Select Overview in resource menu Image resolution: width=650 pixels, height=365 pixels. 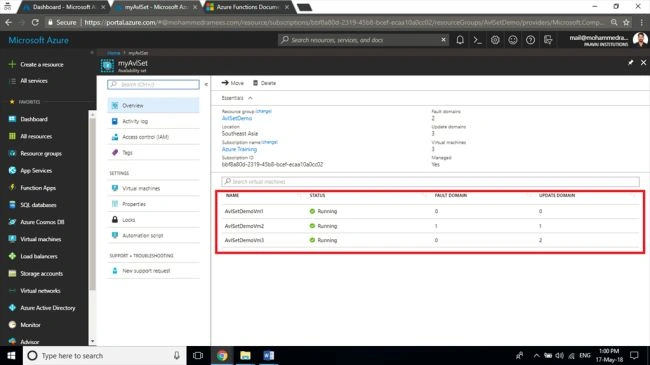click(153, 105)
